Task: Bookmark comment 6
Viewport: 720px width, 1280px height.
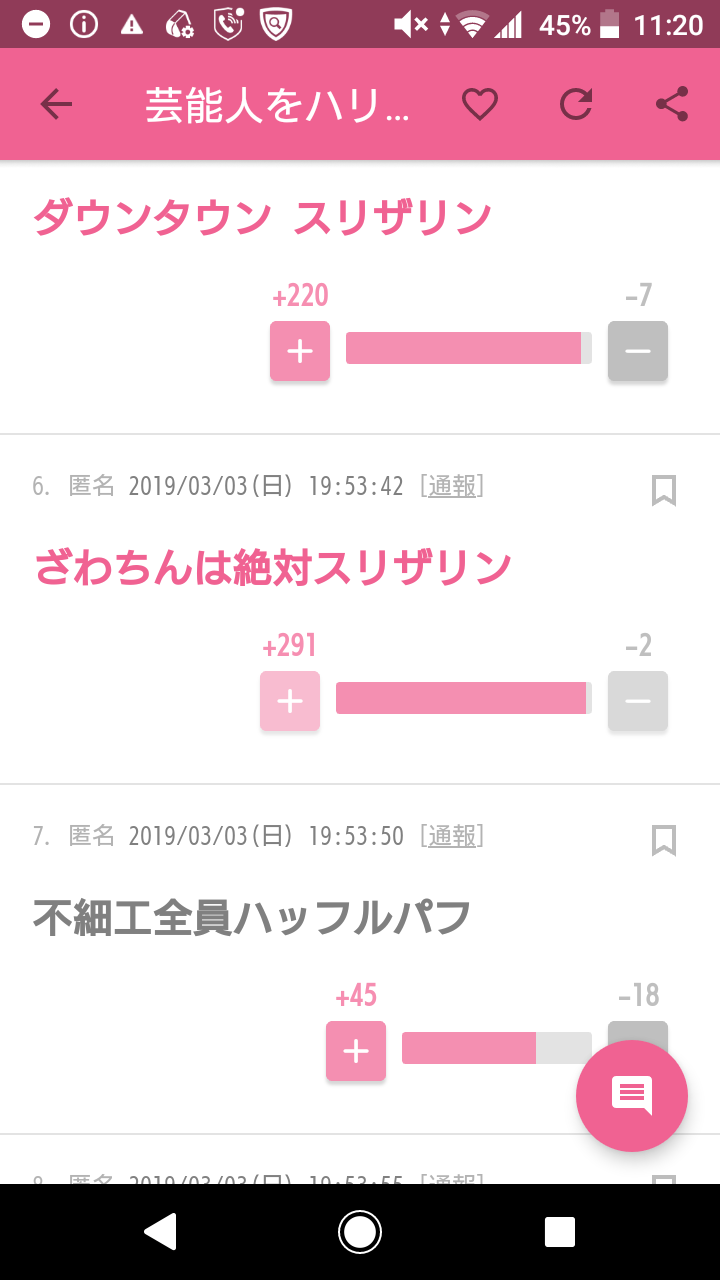Action: (x=664, y=490)
